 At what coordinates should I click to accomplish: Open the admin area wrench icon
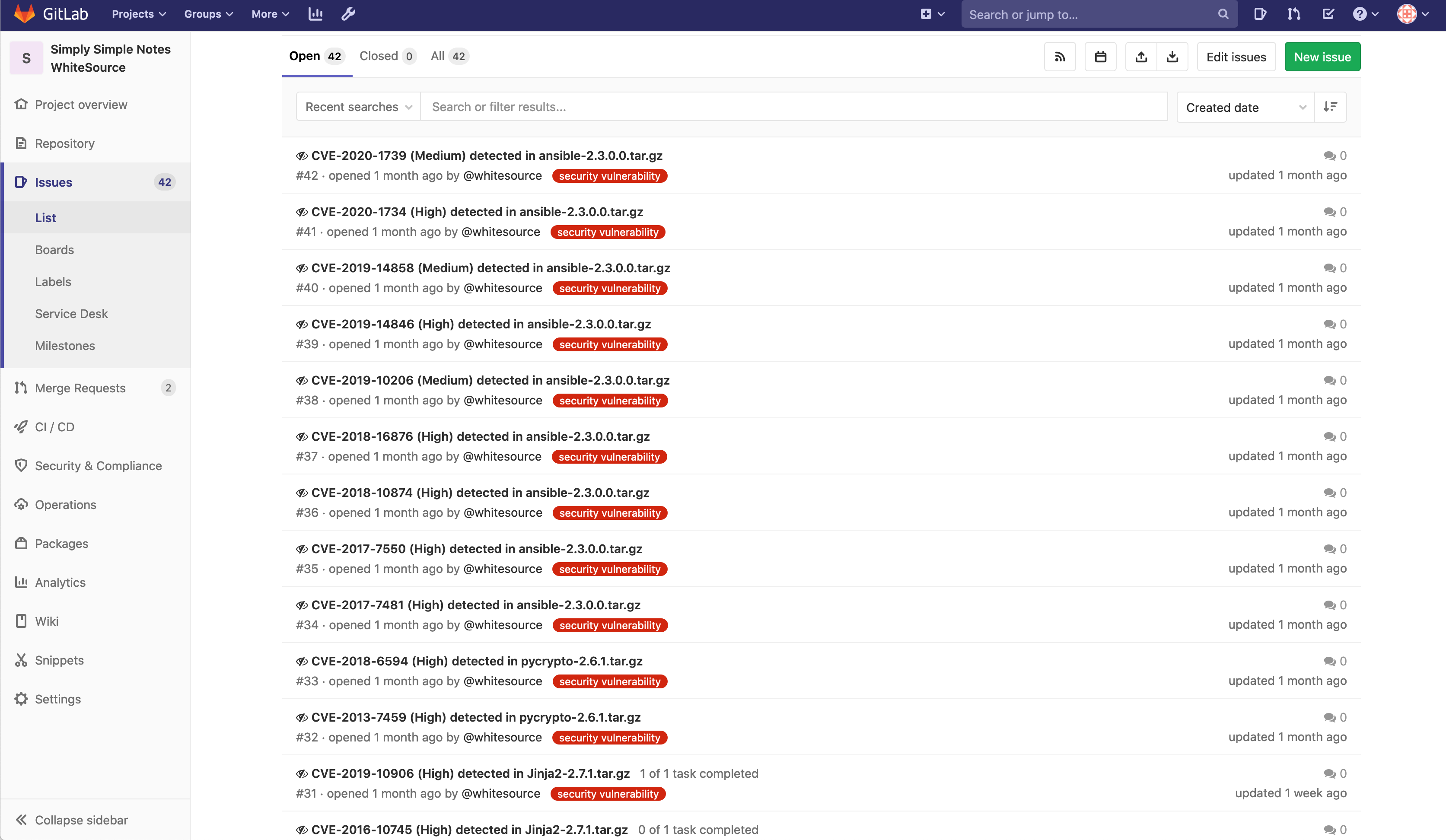click(x=348, y=14)
